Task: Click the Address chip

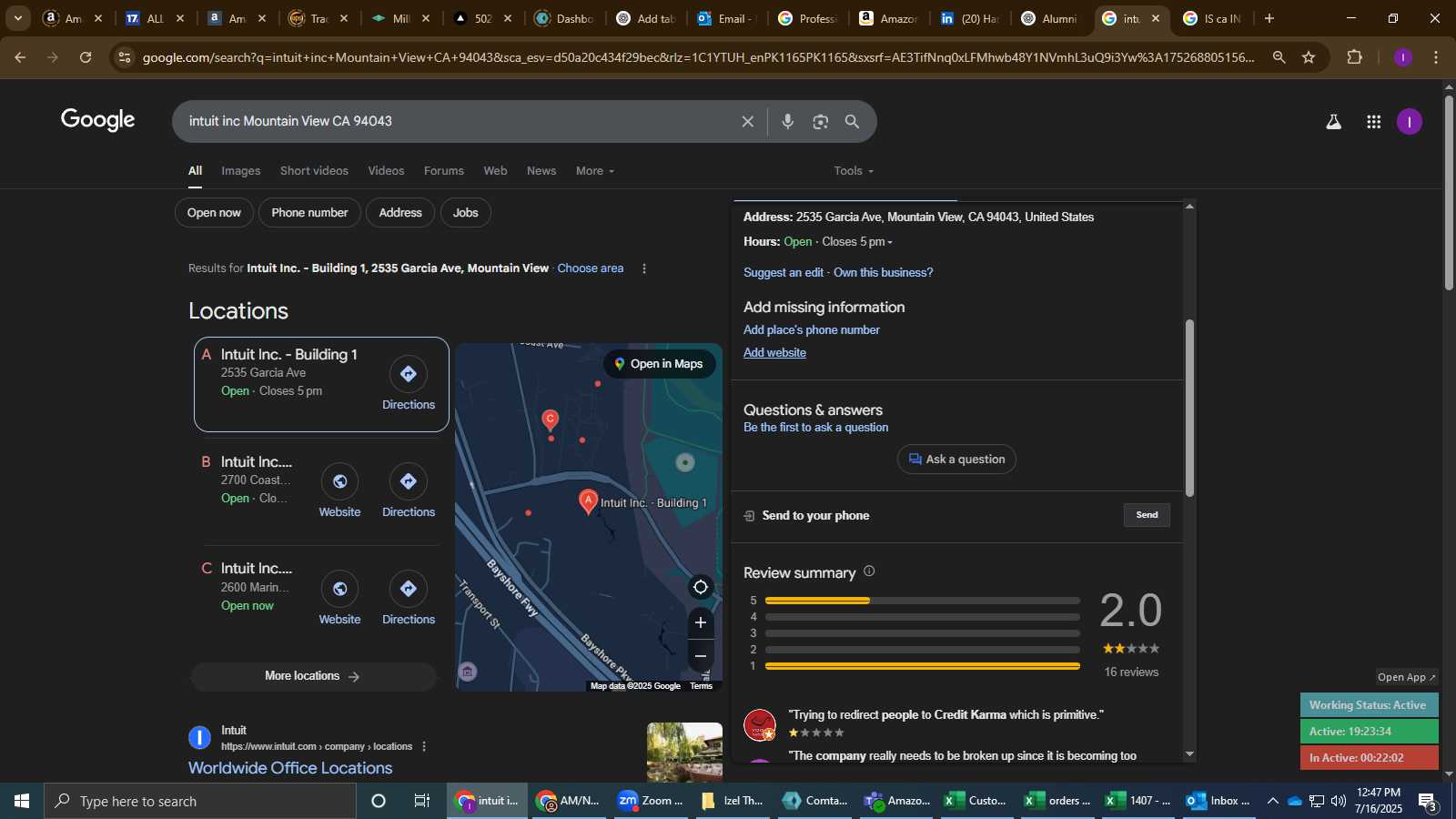Action: (400, 213)
